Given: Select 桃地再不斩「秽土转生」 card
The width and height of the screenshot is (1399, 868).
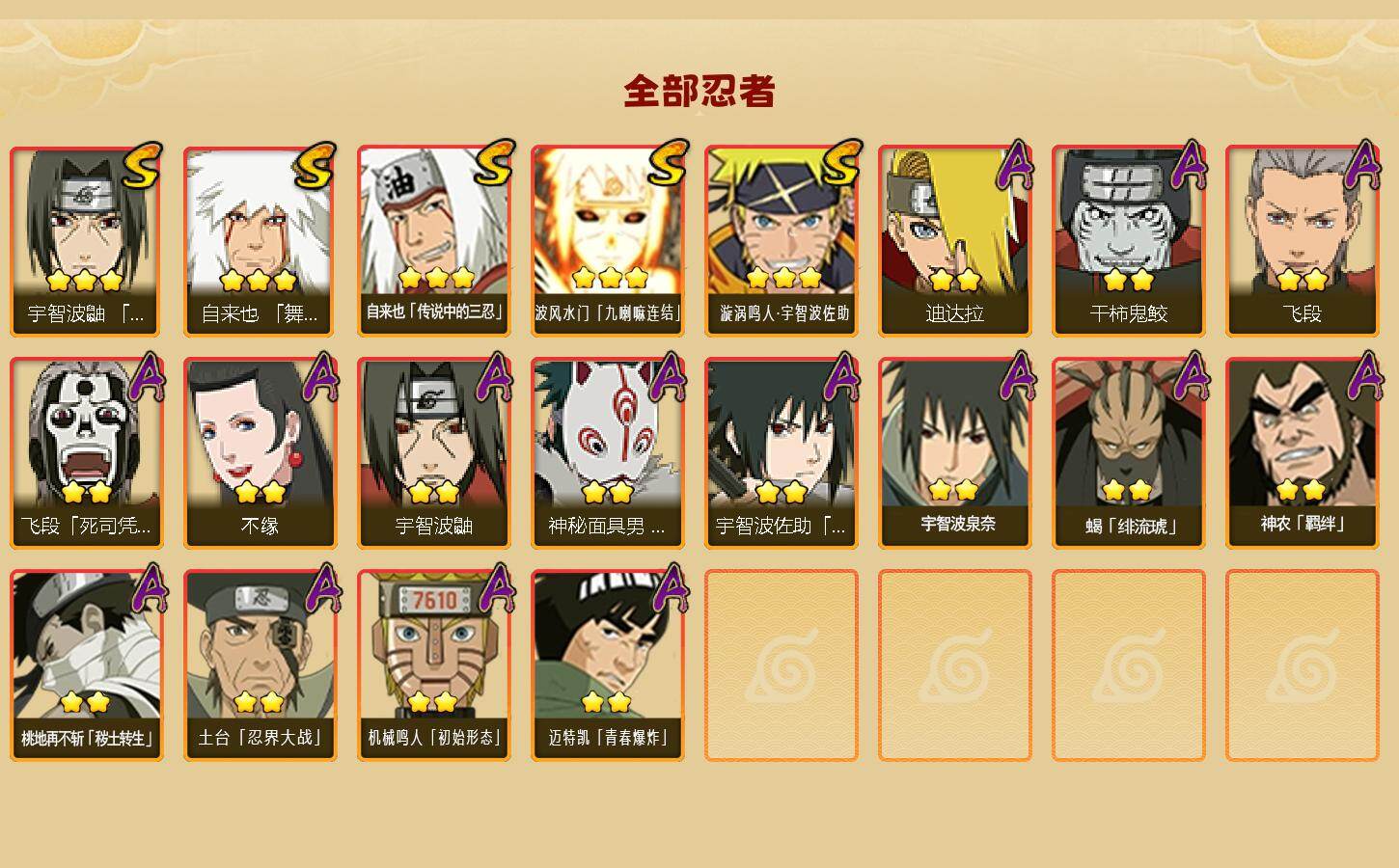Looking at the screenshot, I should tap(86, 665).
